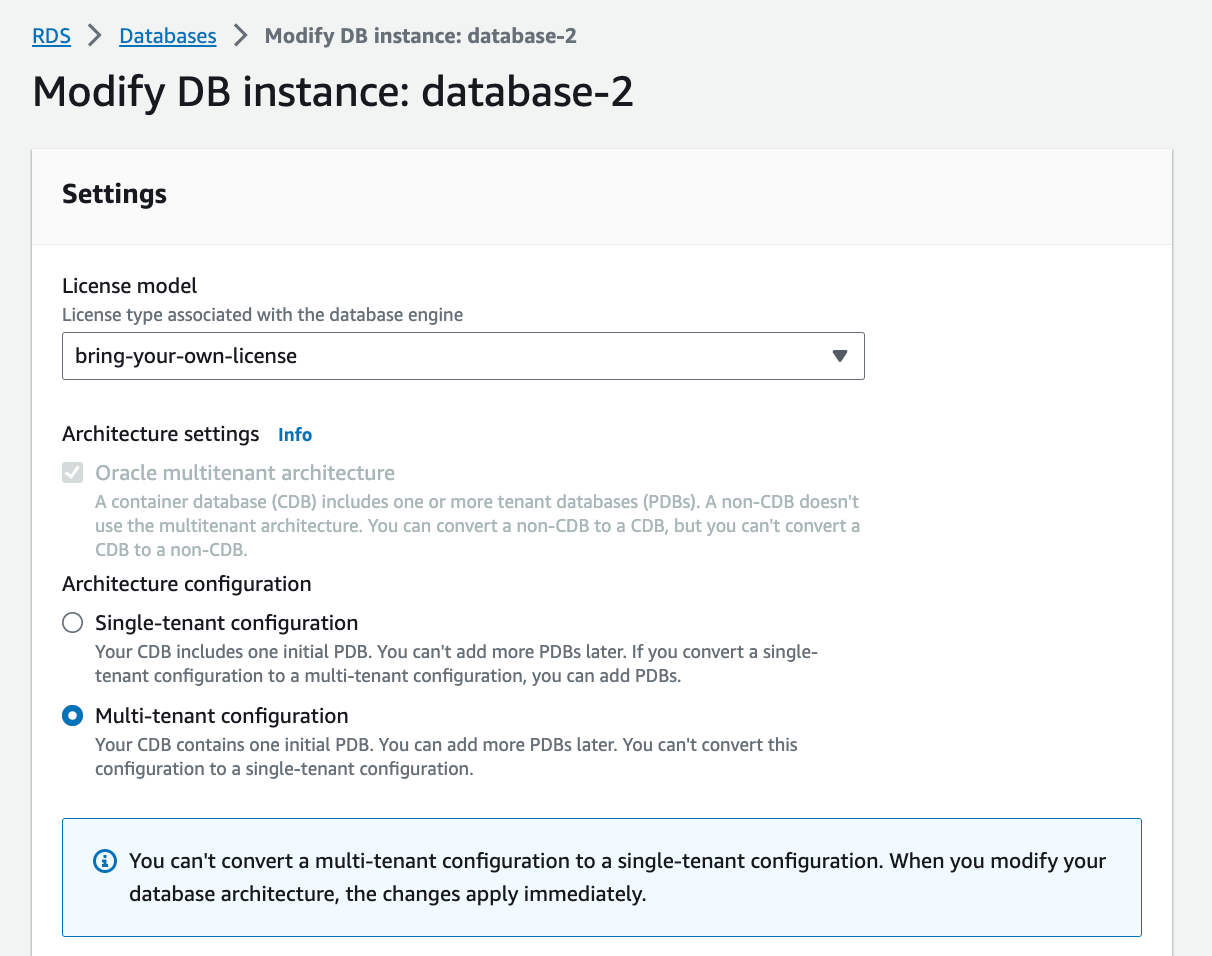Click the Single-tenant configuration description text
The image size is (1212, 956).
click(456, 664)
